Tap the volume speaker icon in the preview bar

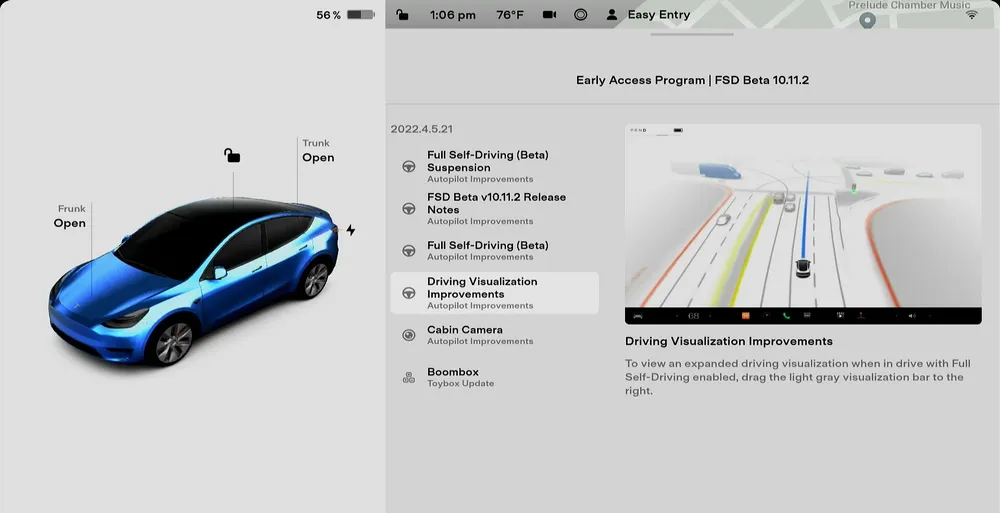pos(911,316)
